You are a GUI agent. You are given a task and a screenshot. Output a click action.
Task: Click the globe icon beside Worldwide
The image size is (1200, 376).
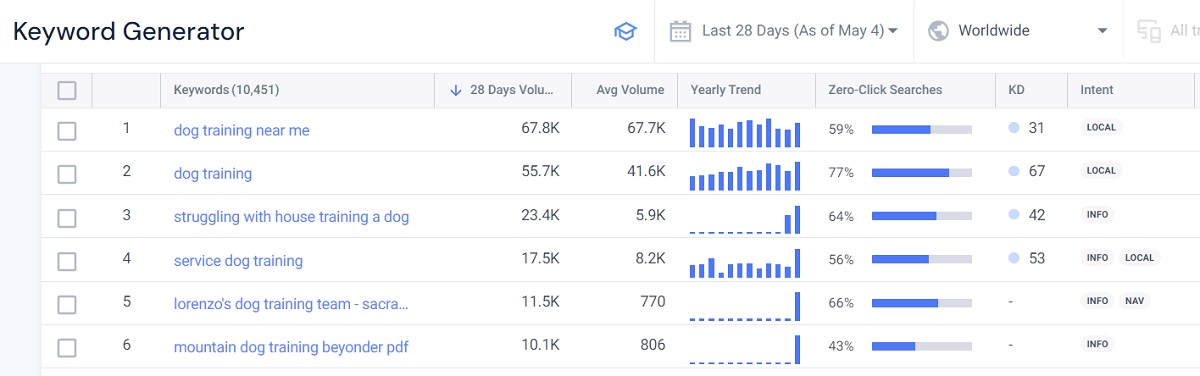(x=938, y=31)
